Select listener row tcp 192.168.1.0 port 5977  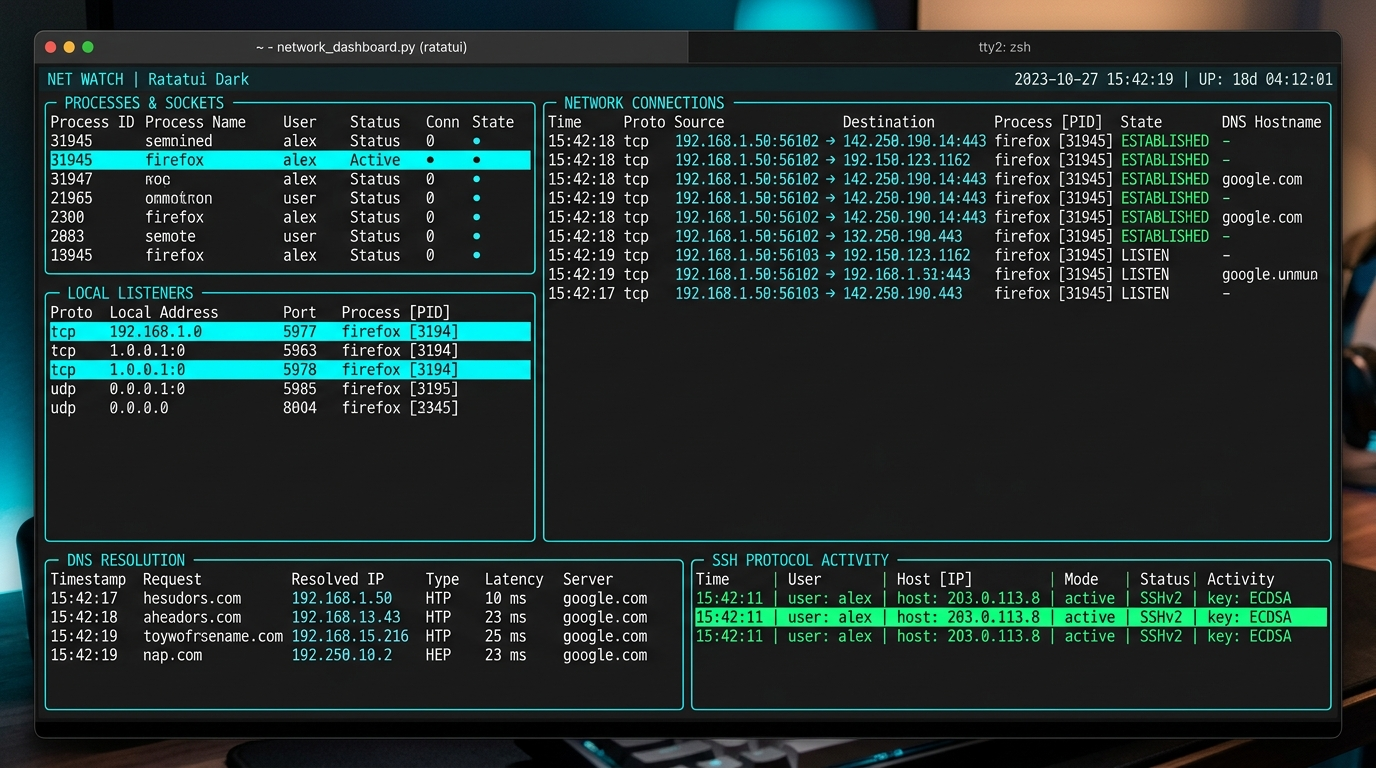coord(290,331)
